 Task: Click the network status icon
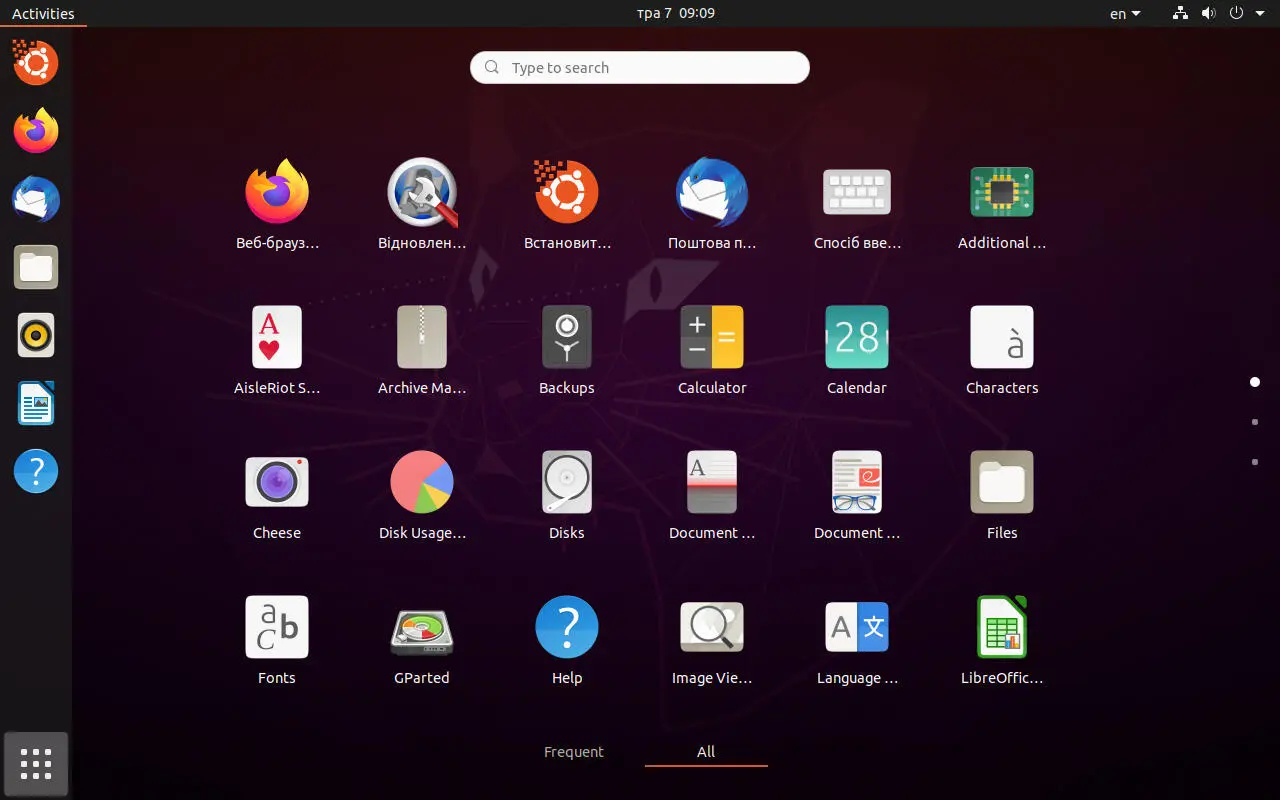(x=1181, y=13)
